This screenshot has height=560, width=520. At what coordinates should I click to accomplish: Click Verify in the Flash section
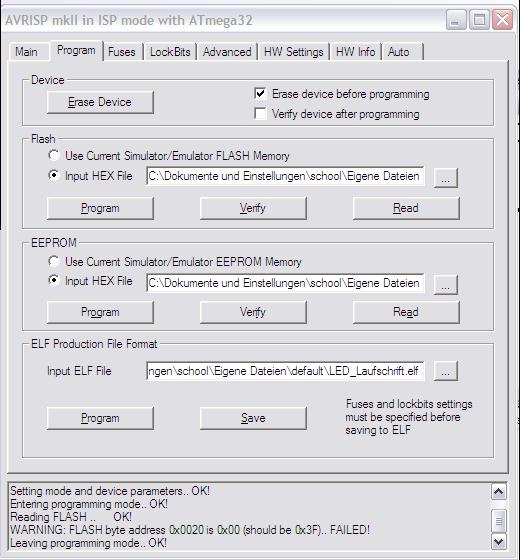click(253, 208)
